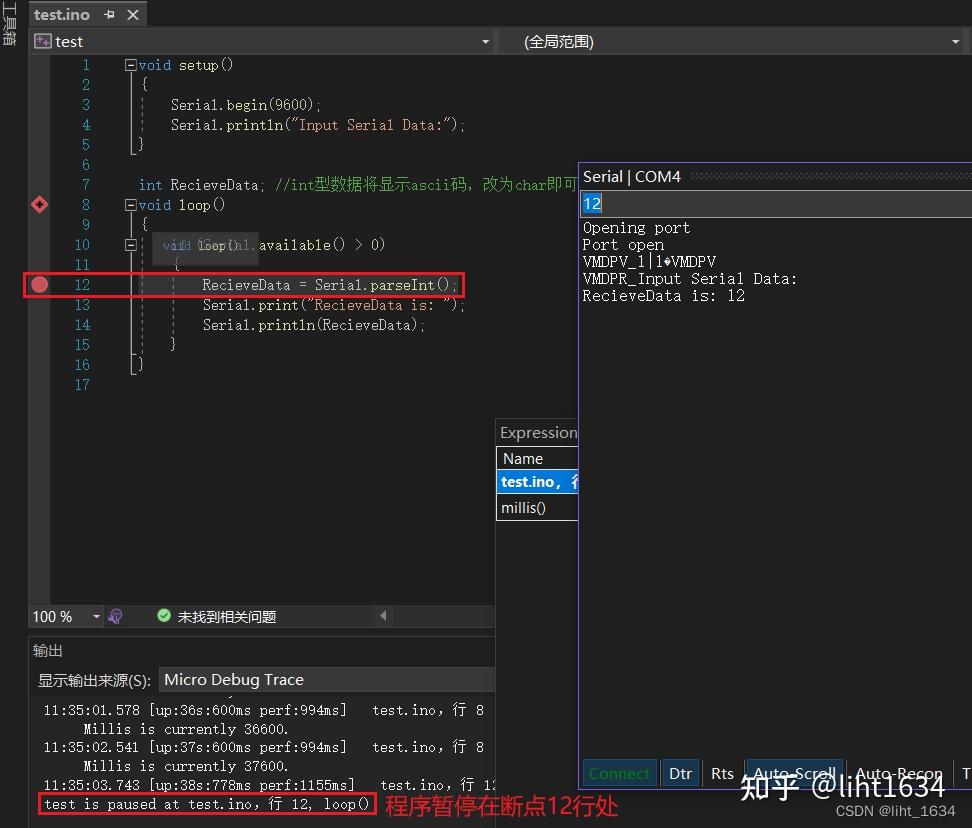The height and width of the screenshot is (828, 972).
Task: Remove the red breakpoint on line 12
Action: point(38,285)
